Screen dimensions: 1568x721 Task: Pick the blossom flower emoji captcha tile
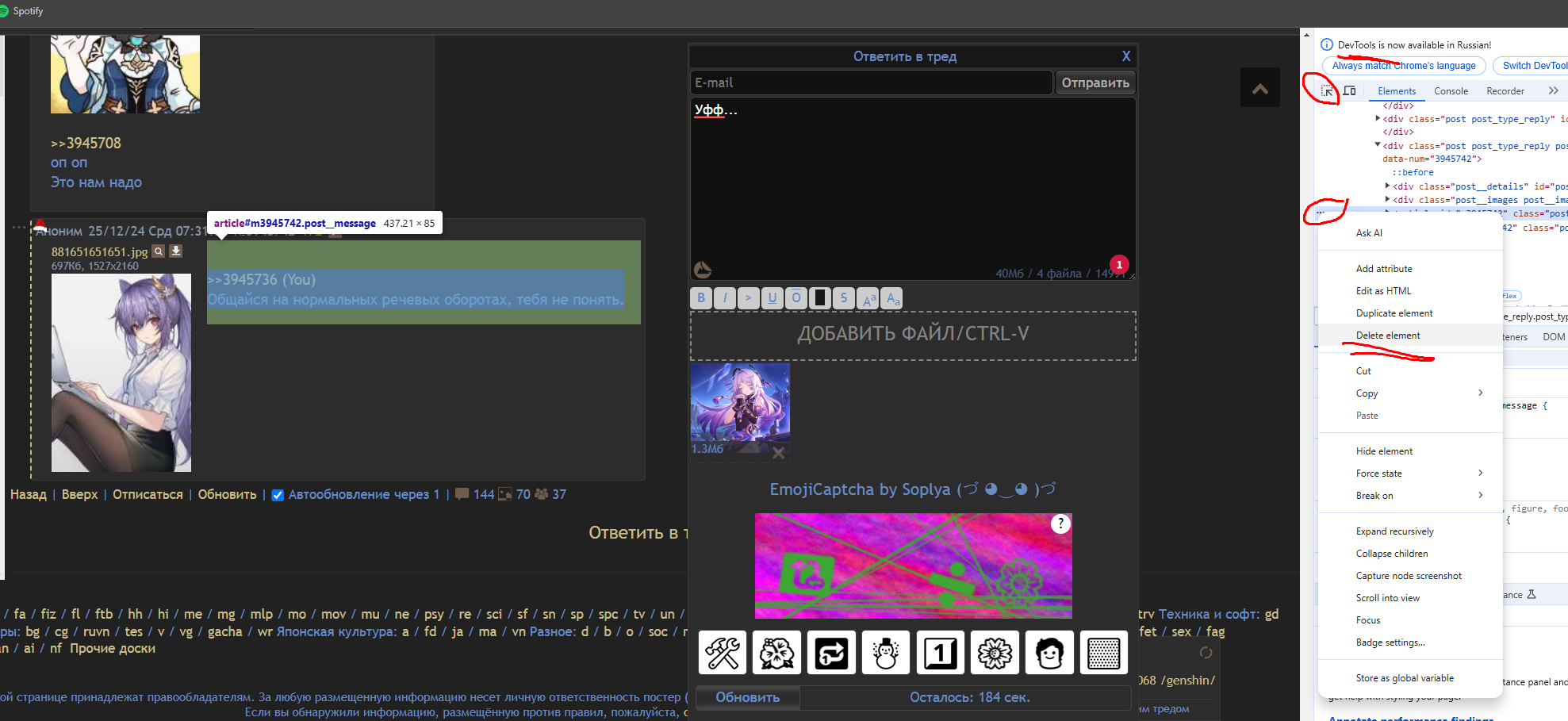click(995, 653)
